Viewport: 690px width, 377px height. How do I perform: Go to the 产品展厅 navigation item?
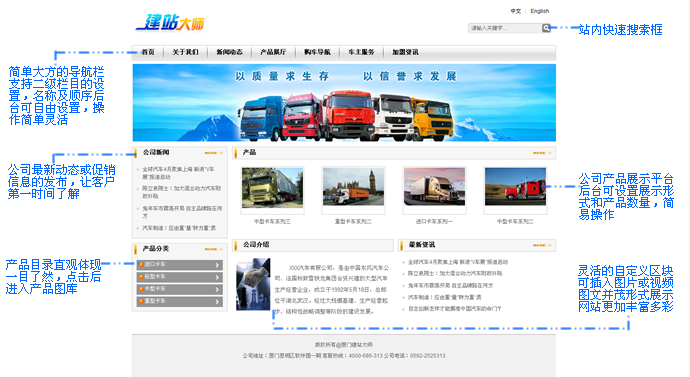(x=273, y=52)
